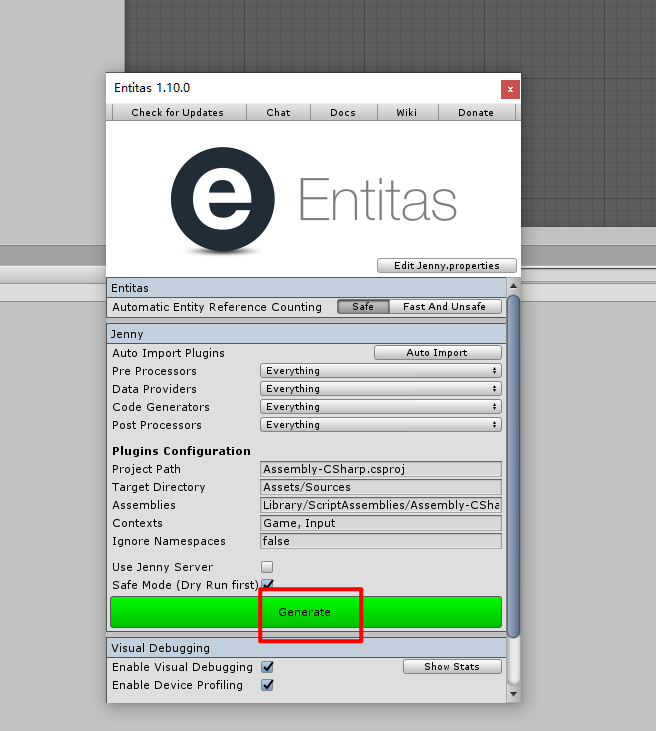
Task: Click the 'Automatic Entity Reference Counting' label
Action: [x=217, y=307]
